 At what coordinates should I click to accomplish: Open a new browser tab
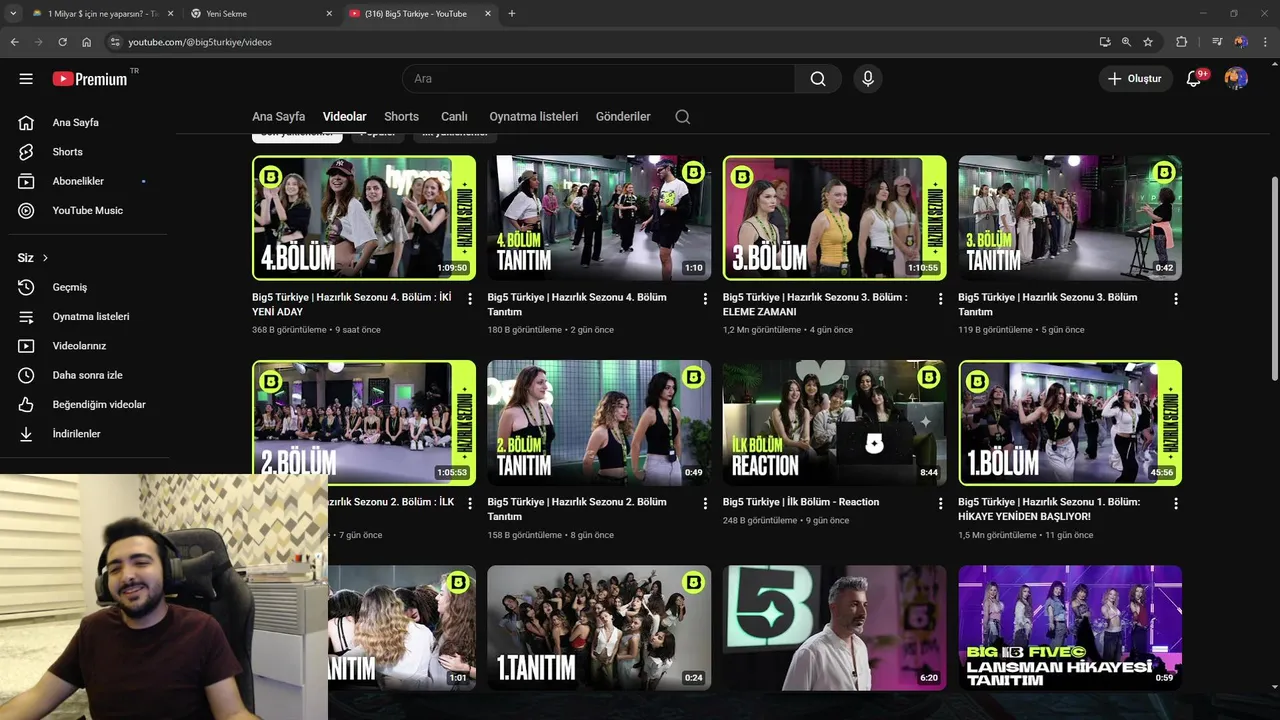[512, 14]
